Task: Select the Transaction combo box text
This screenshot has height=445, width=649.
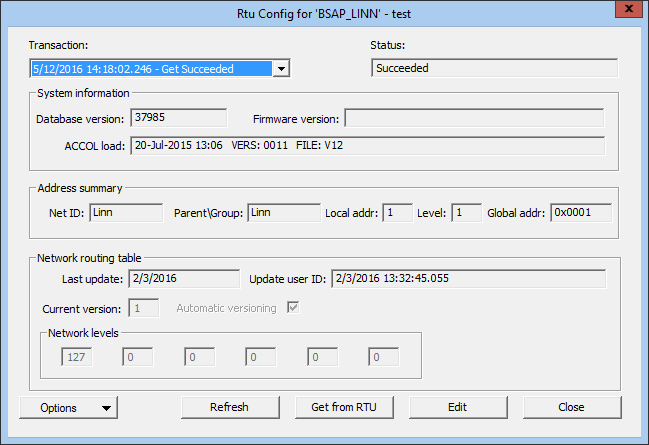Action: click(152, 69)
